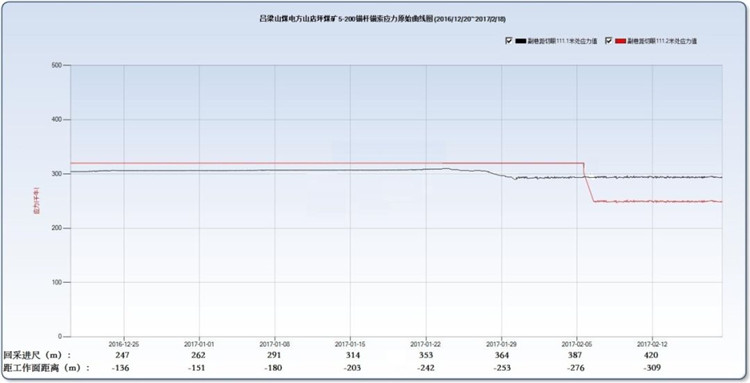Click the chart title with date range 2016/12/20
Screen dimensions: 750x383
click(382, 19)
